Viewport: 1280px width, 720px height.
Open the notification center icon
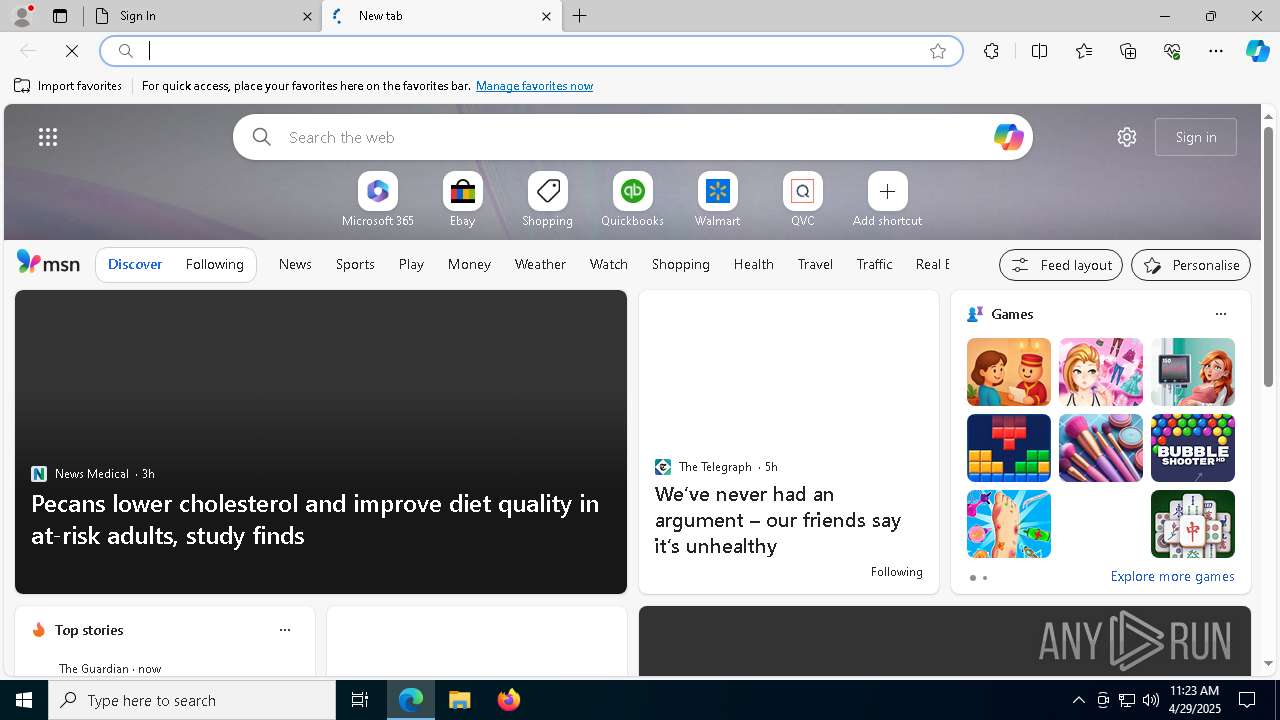click(x=1247, y=700)
